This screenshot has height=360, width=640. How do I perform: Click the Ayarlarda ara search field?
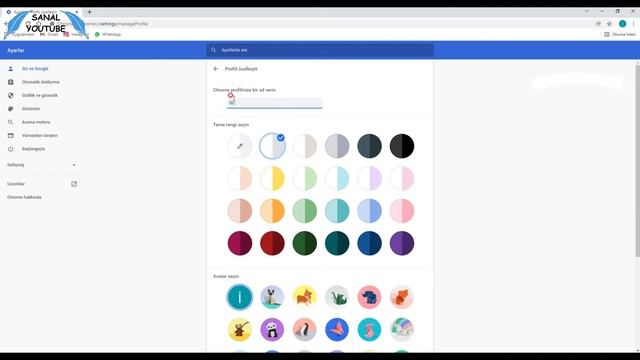(320, 50)
